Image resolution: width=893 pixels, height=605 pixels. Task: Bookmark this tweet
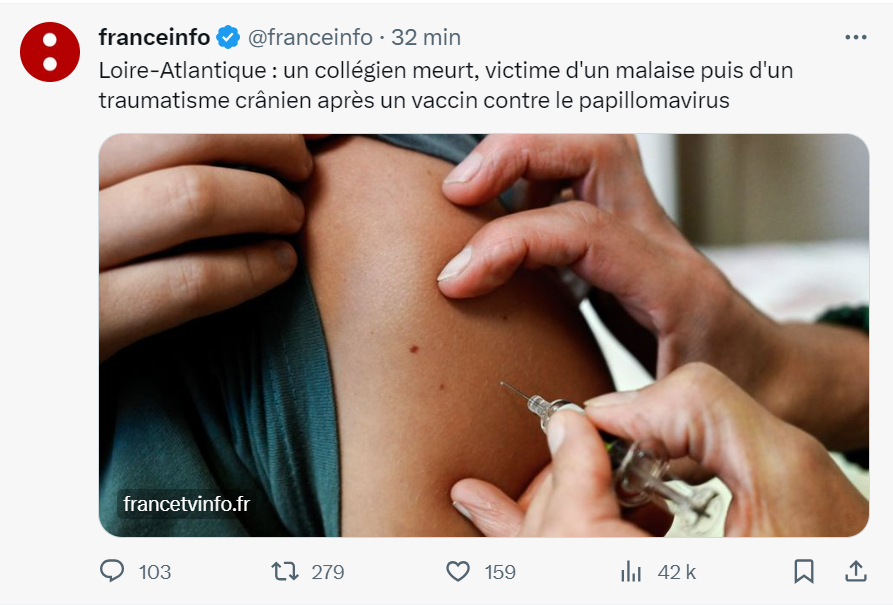click(x=804, y=571)
